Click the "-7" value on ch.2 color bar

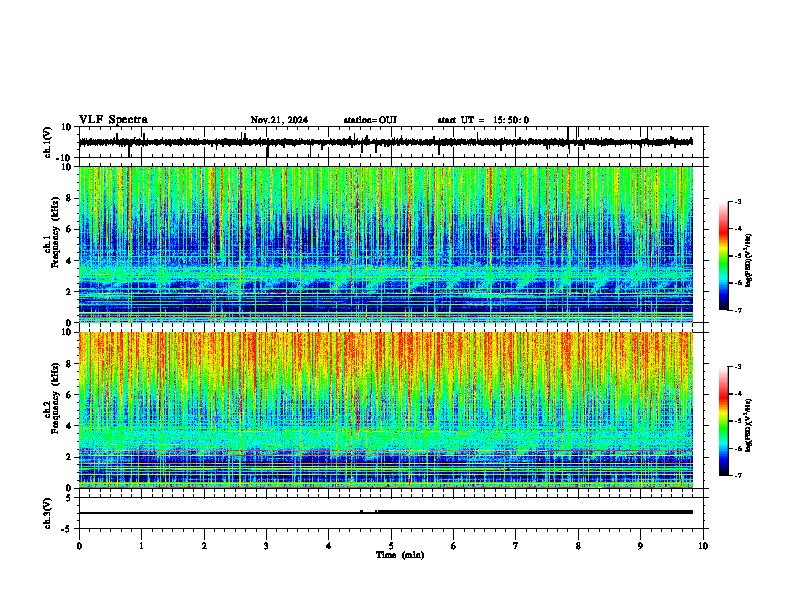[738, 476]
